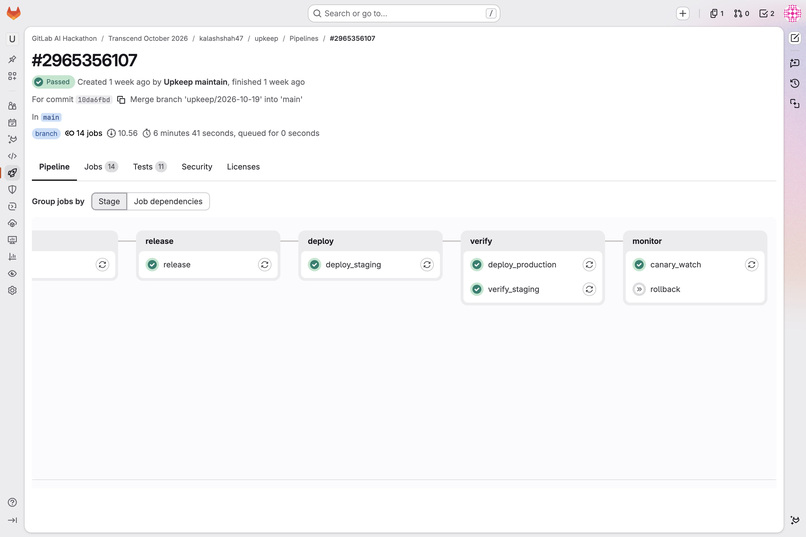Open the Deploy icon below the shield
The width and height of the screenshot is (806, 537).
12,206
